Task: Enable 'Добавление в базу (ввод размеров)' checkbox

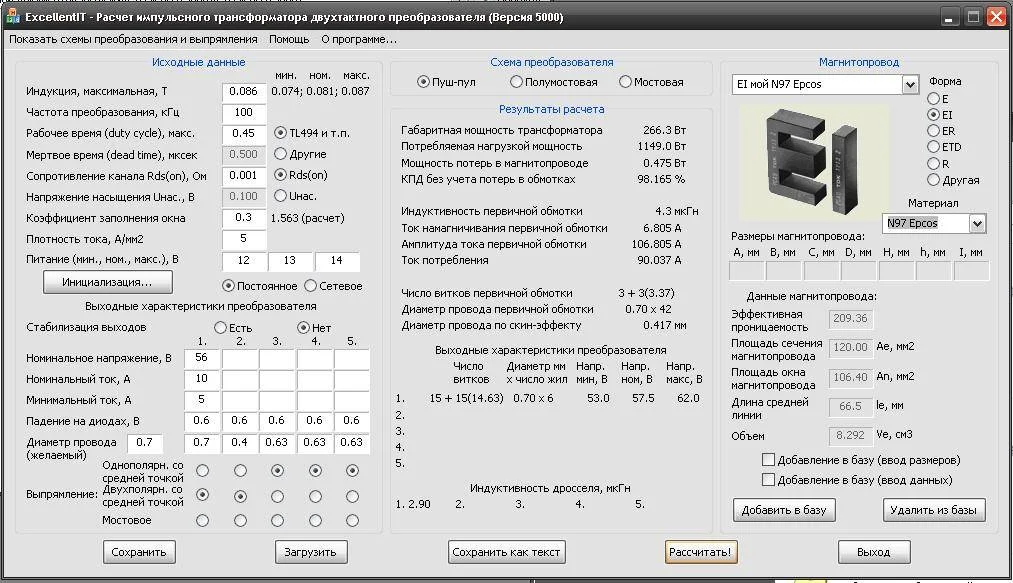Action: 768,460
